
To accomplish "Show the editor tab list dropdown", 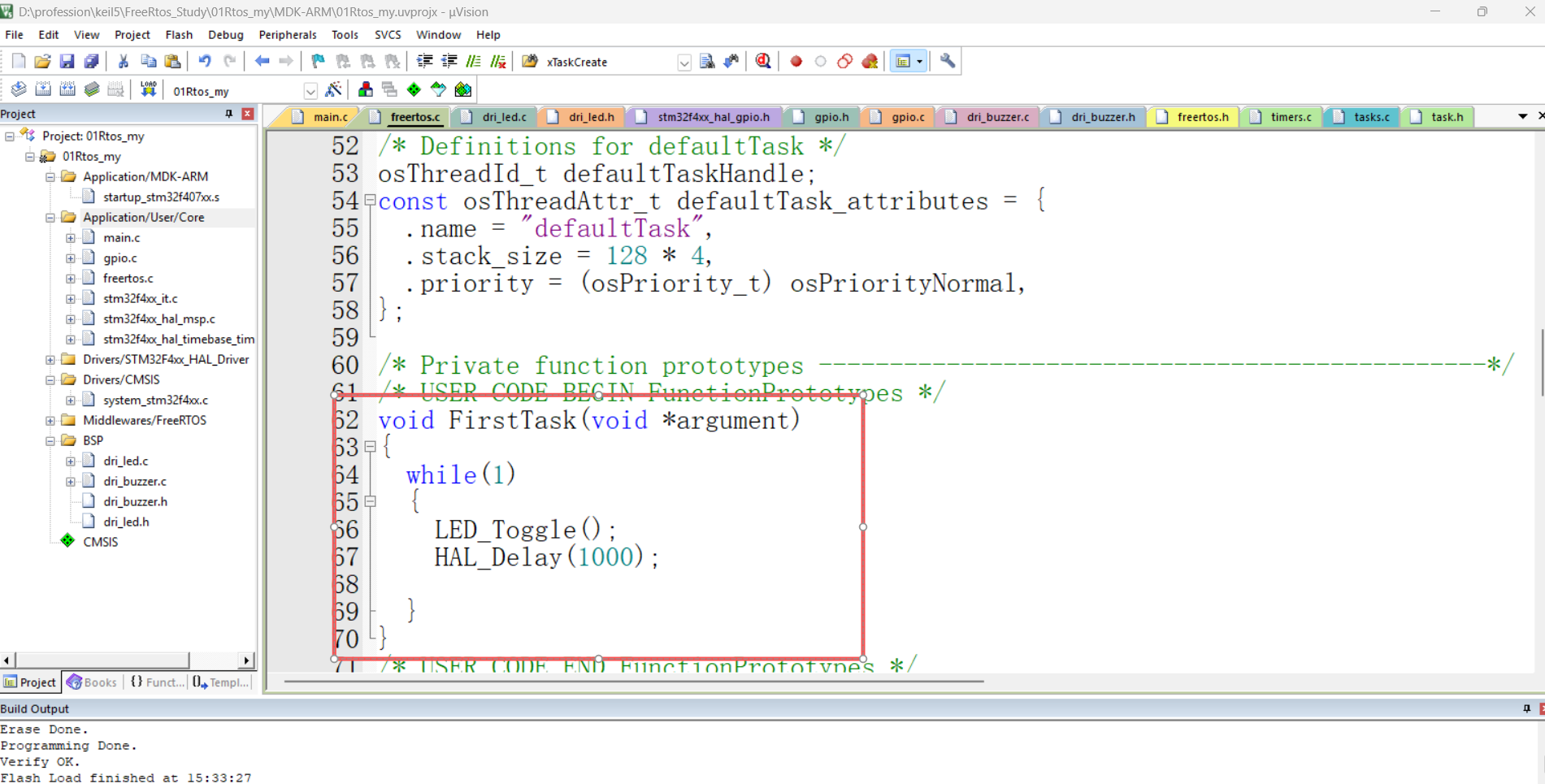I will pos(1522,117).
